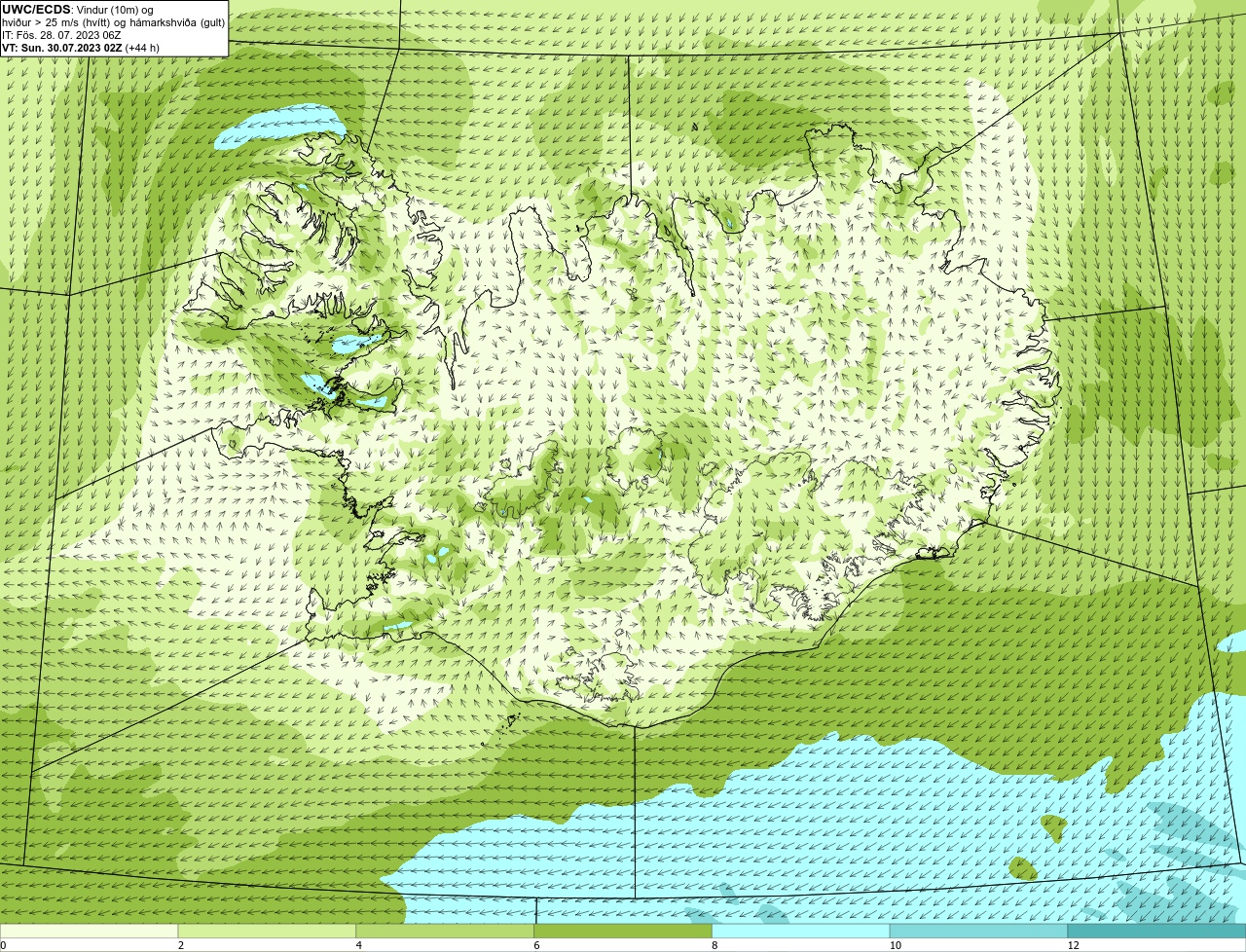Click the legend tick label "6"

(537, 945)
